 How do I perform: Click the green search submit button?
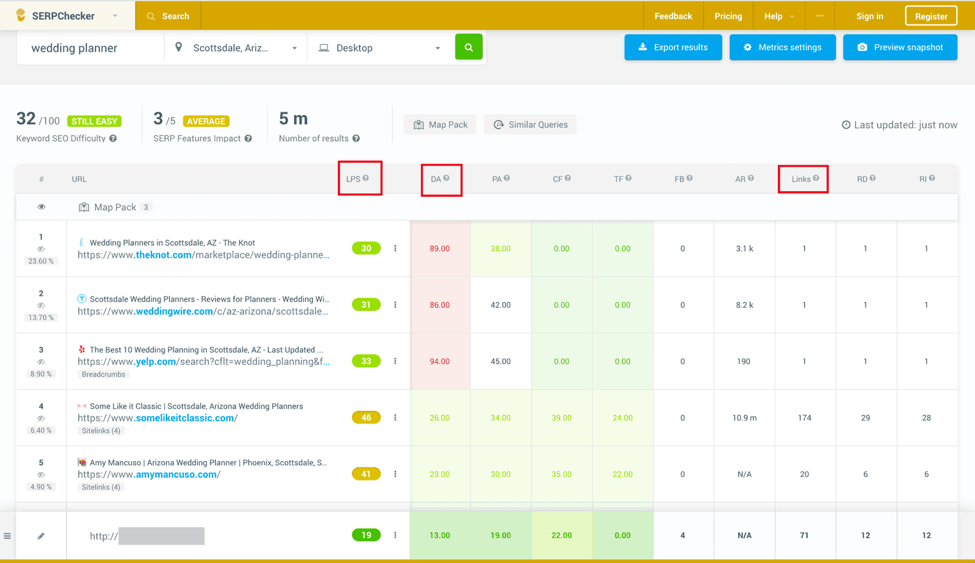point(468,47)
